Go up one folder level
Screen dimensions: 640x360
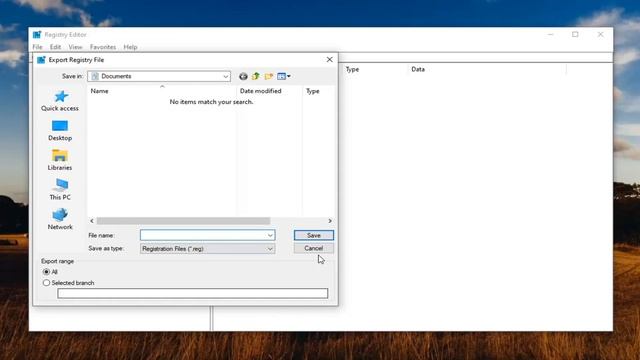[x=256, y=76]
